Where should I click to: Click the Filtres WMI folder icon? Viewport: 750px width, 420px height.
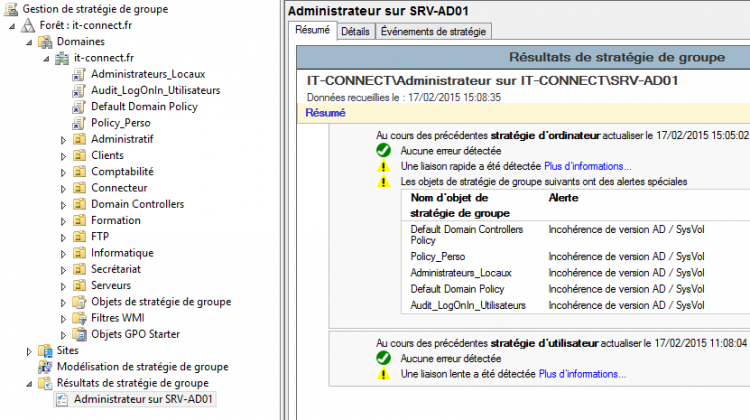click(x=79, y=318)
